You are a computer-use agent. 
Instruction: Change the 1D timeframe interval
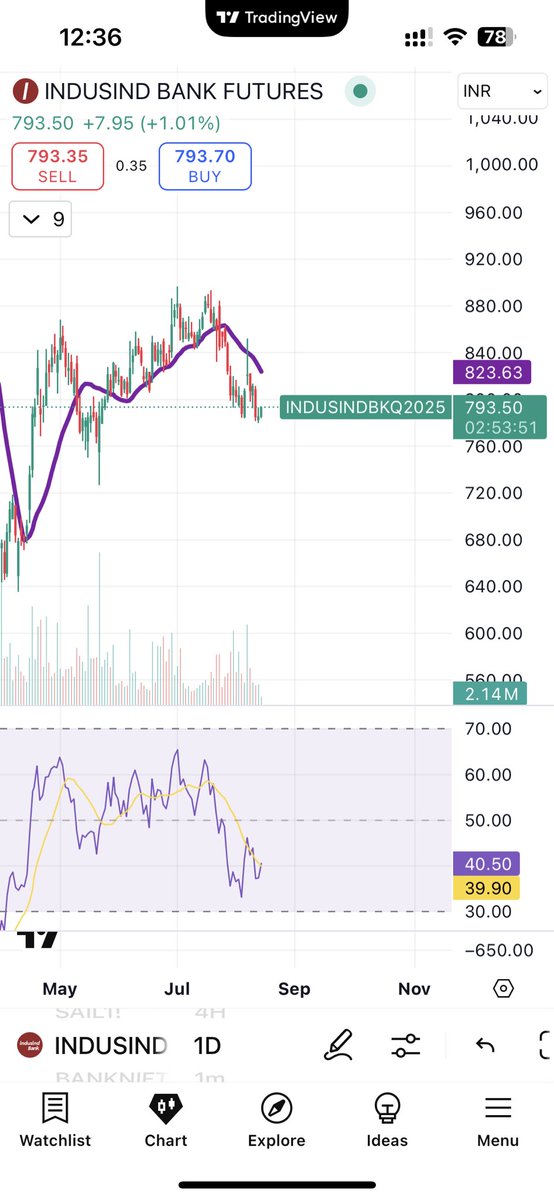pyautogui.click(x=207, y=1046)
